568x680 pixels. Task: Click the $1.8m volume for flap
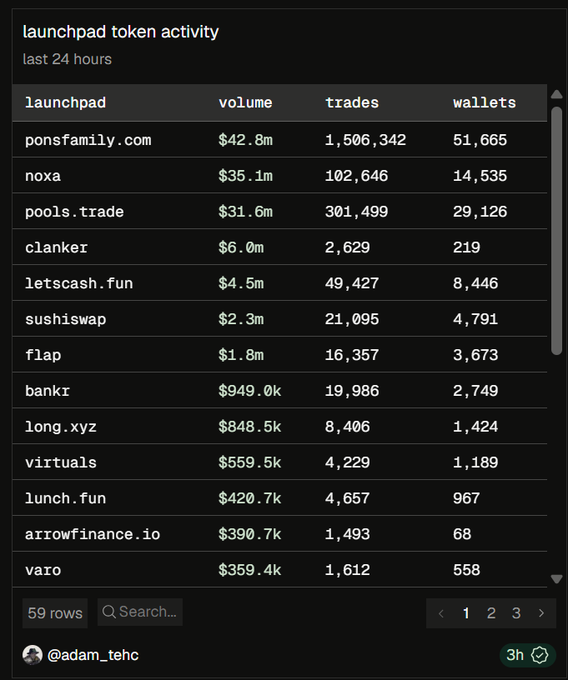(241, 355)
